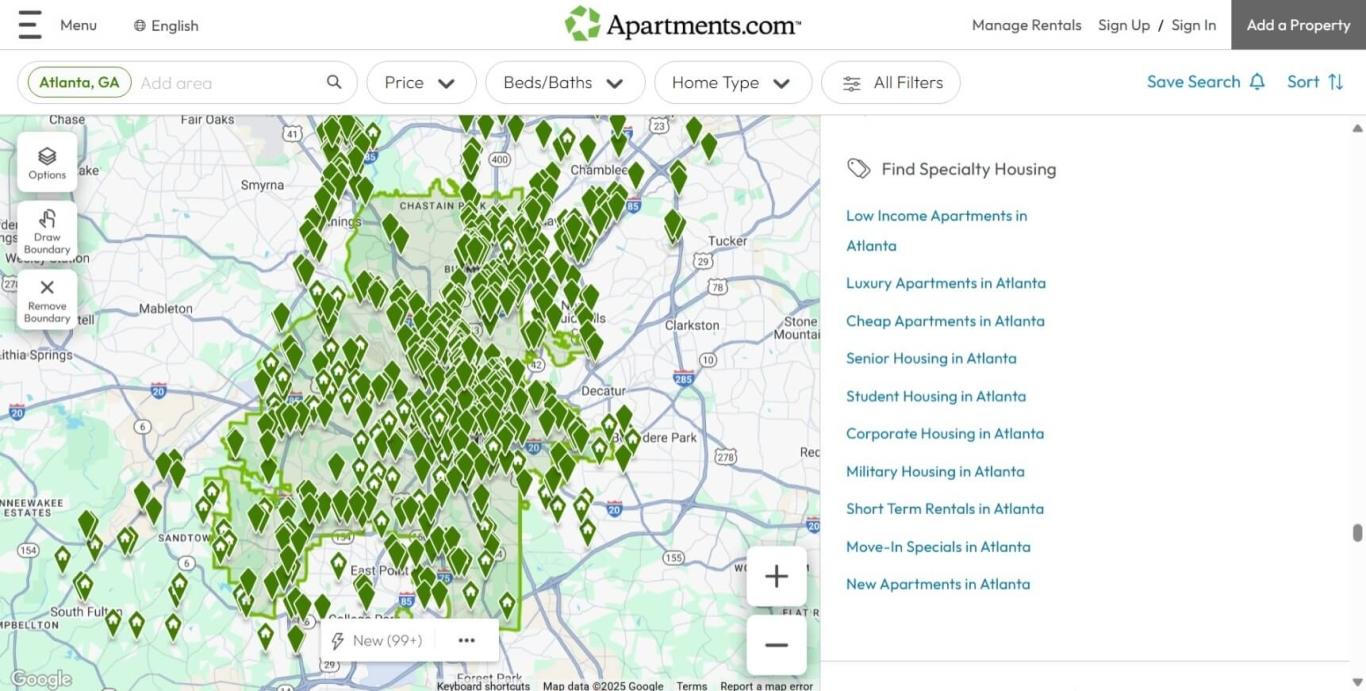Open Manage Rentals in header
Image resolution: width=1366 pixels, height=691 pixels.
[x=1026, y=25]
